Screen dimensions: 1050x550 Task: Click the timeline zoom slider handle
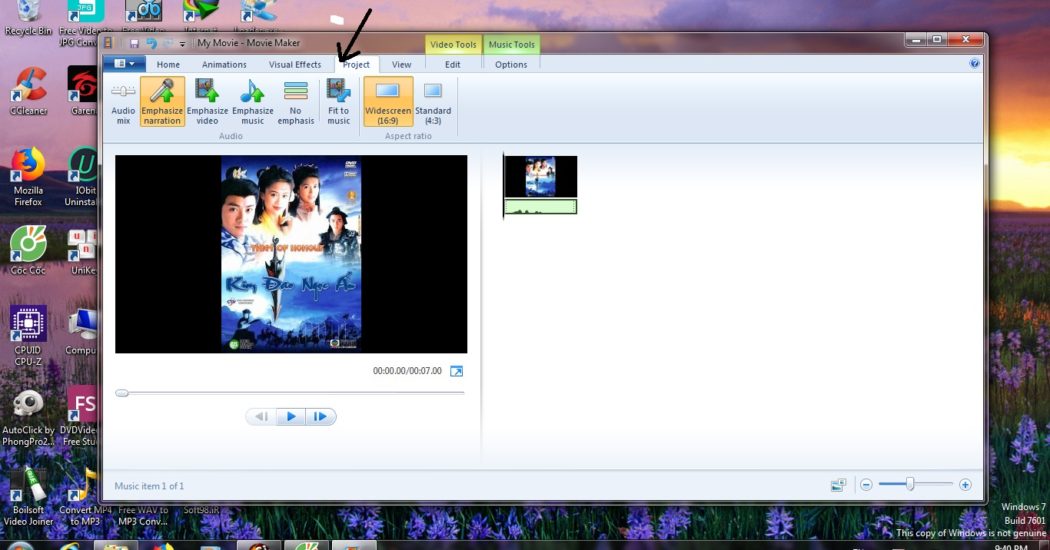coord(910,484)
